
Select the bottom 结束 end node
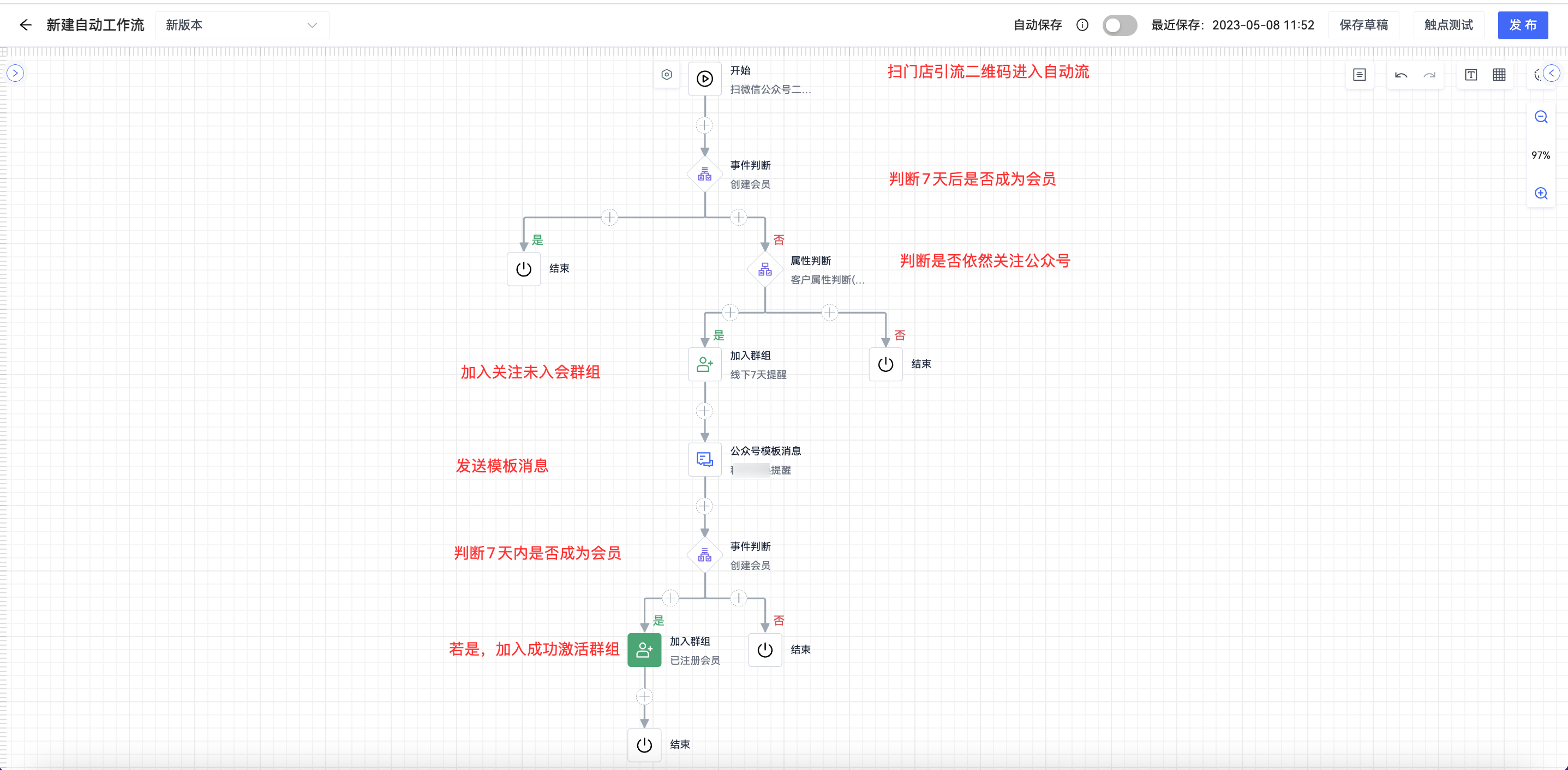point(644,745)
